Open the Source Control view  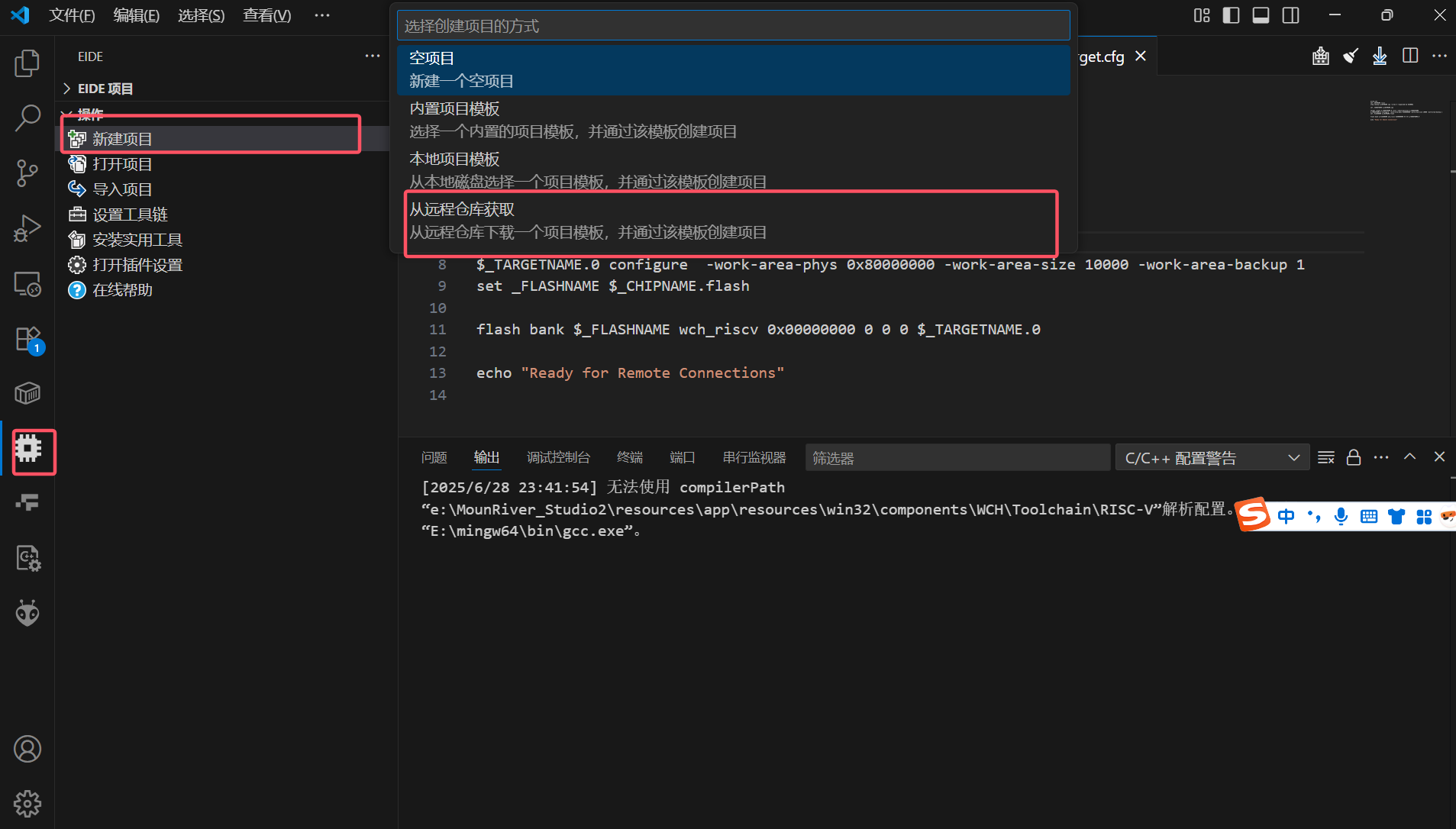pos(27,173)
